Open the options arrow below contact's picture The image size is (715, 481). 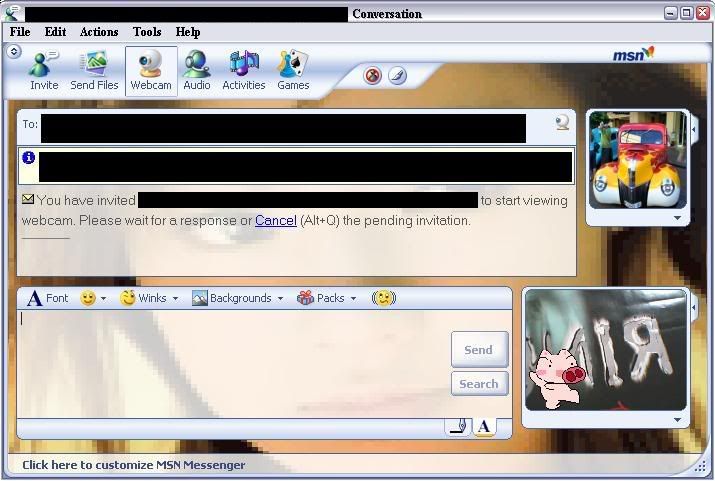[677, 218]
